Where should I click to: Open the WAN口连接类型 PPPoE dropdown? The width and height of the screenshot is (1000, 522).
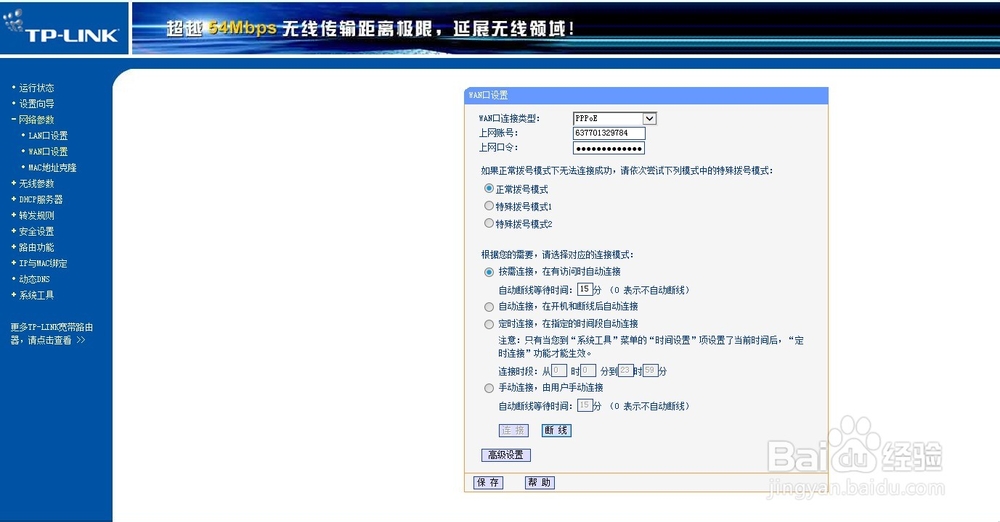[x=615, y=119]
